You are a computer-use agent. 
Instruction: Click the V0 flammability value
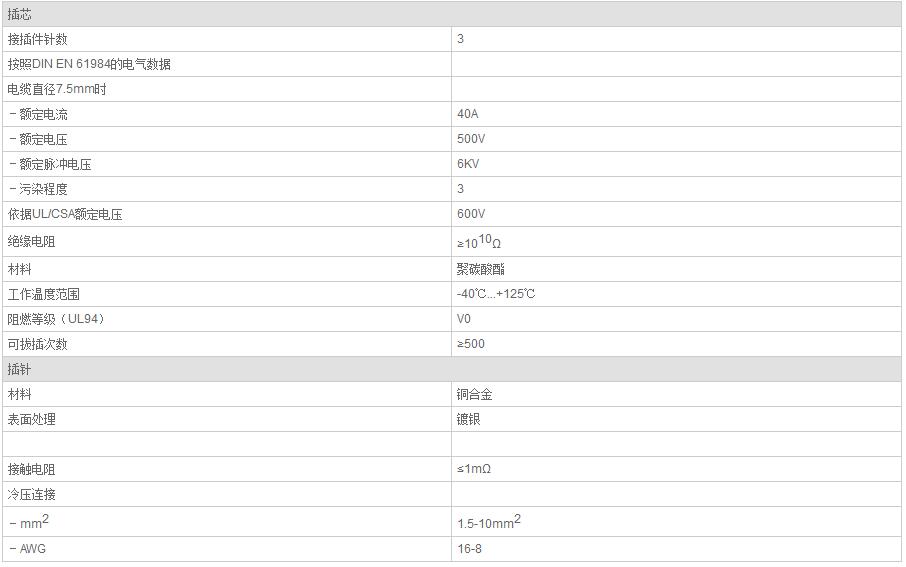(463, 318)
